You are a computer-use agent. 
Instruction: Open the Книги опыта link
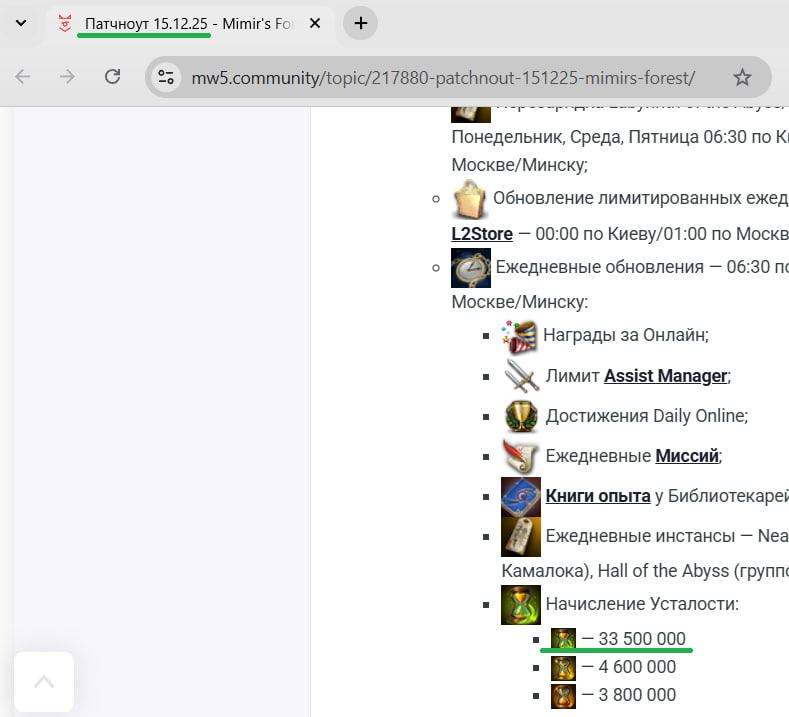pyautogui.click(x=598, y=496)
